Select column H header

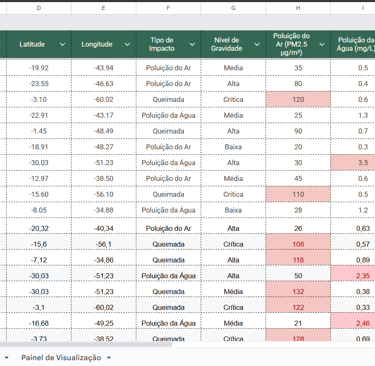(x=298, y=8)
